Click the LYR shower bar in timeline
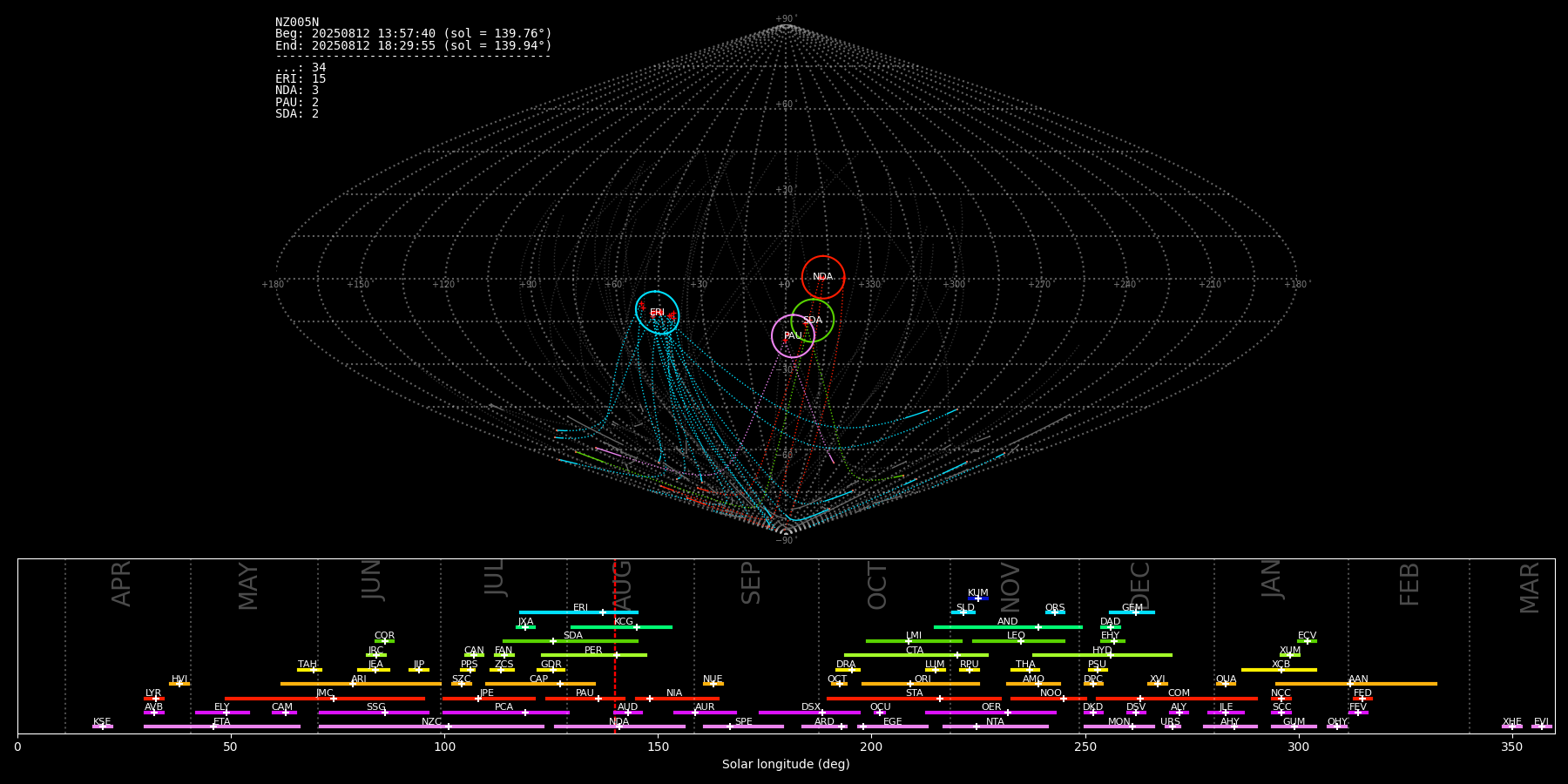This screenshot has width=1568, height=784. click(x=154, y=699)
